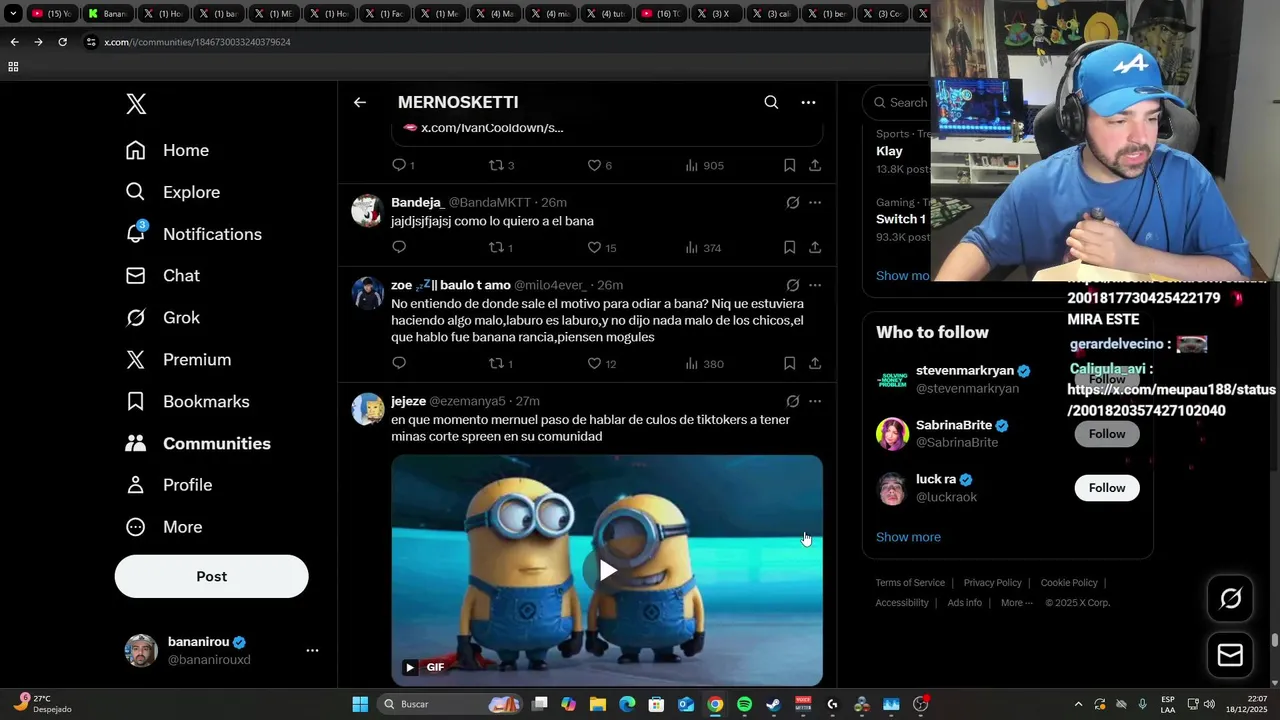The height and width of the screenshot is (720, 1280).
Task: Repost the zoe baulo t amo post
Action: pyautogui.click(x=500, y=363)
